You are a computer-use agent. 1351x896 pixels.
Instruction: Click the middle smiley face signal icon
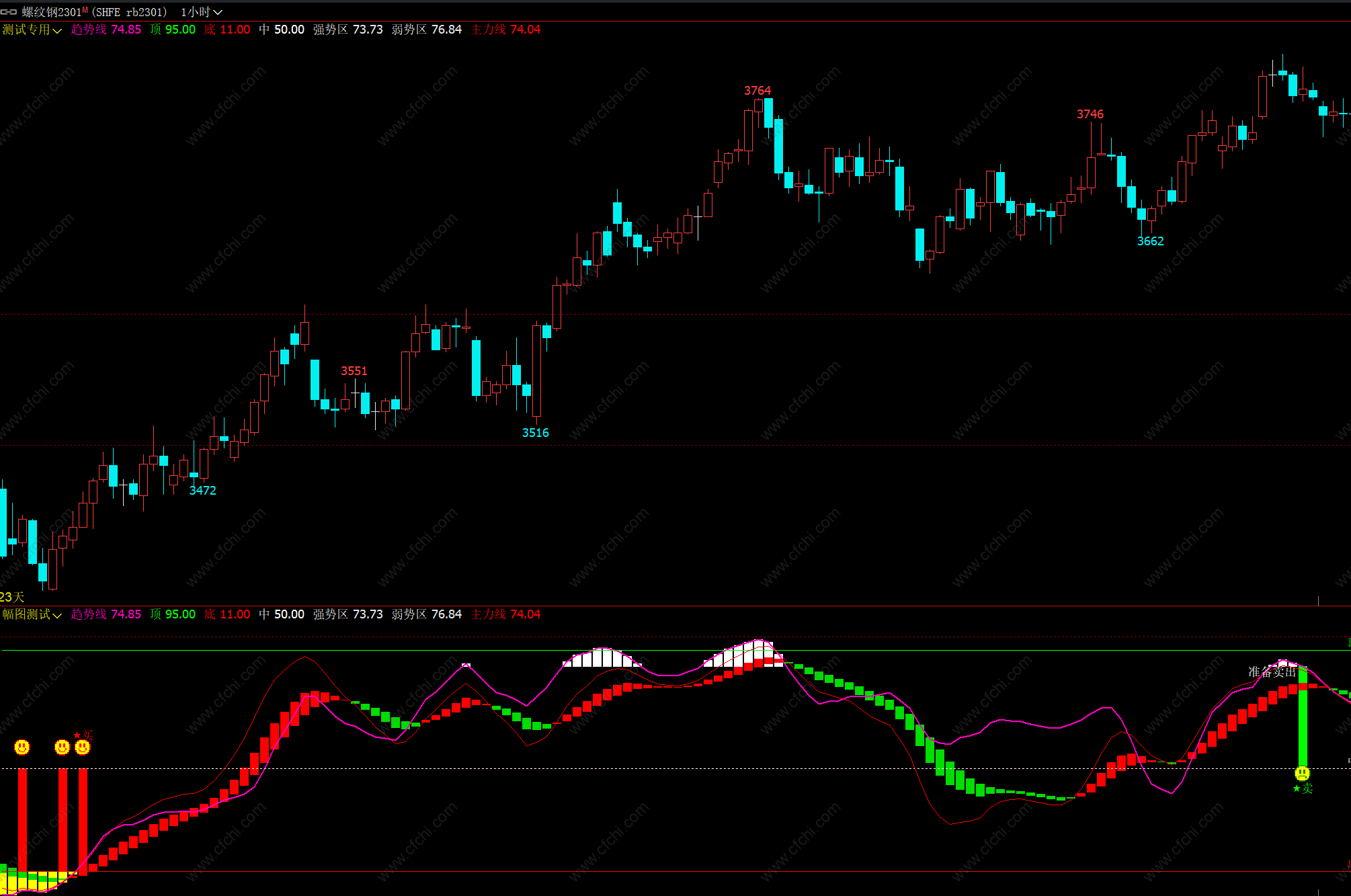click(x=62, y=747)
